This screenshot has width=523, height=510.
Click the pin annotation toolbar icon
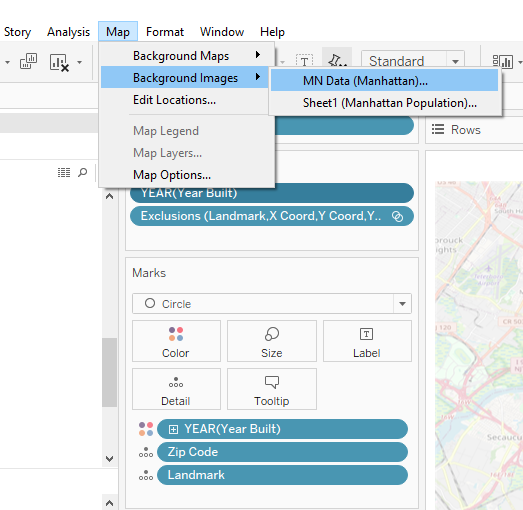(x=337, y=61)
